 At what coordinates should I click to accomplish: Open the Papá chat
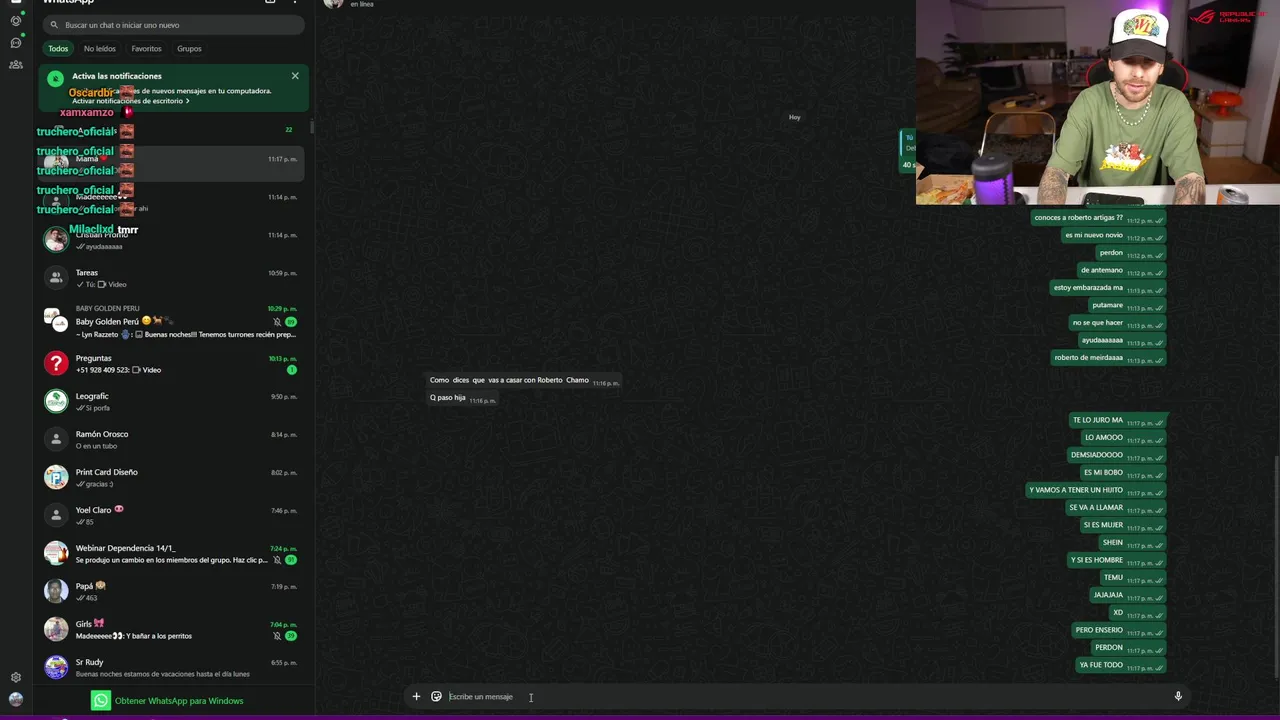pyautogui.click(x=172, y=591)
